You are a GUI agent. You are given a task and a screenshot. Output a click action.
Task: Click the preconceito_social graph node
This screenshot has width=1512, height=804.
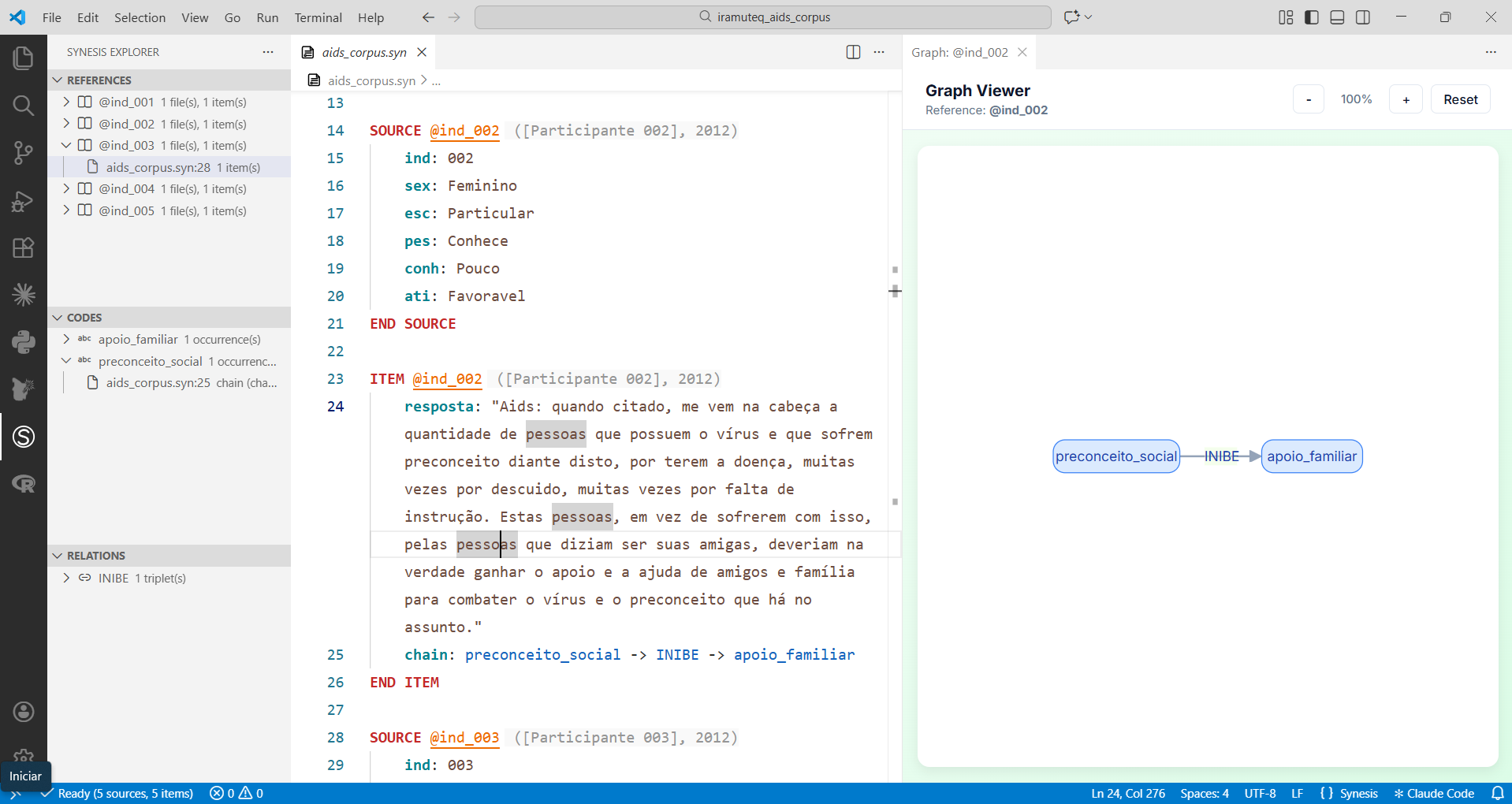pos(1115,456)
